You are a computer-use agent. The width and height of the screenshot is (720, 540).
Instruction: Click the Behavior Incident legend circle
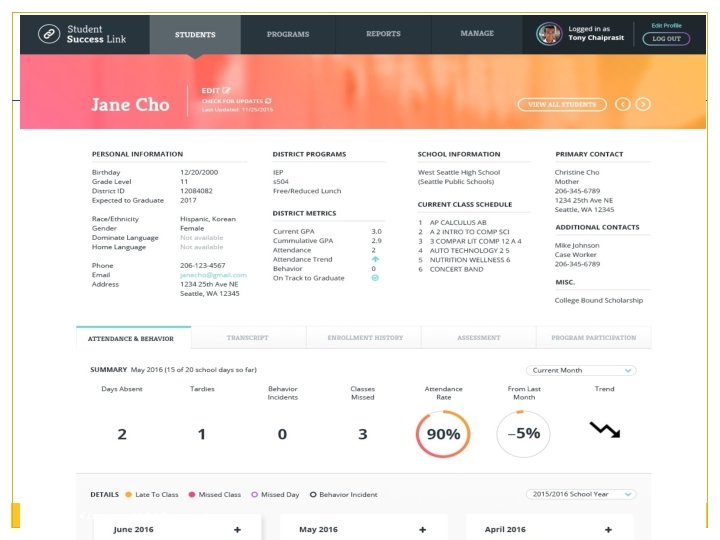click(x=313, y=495)
